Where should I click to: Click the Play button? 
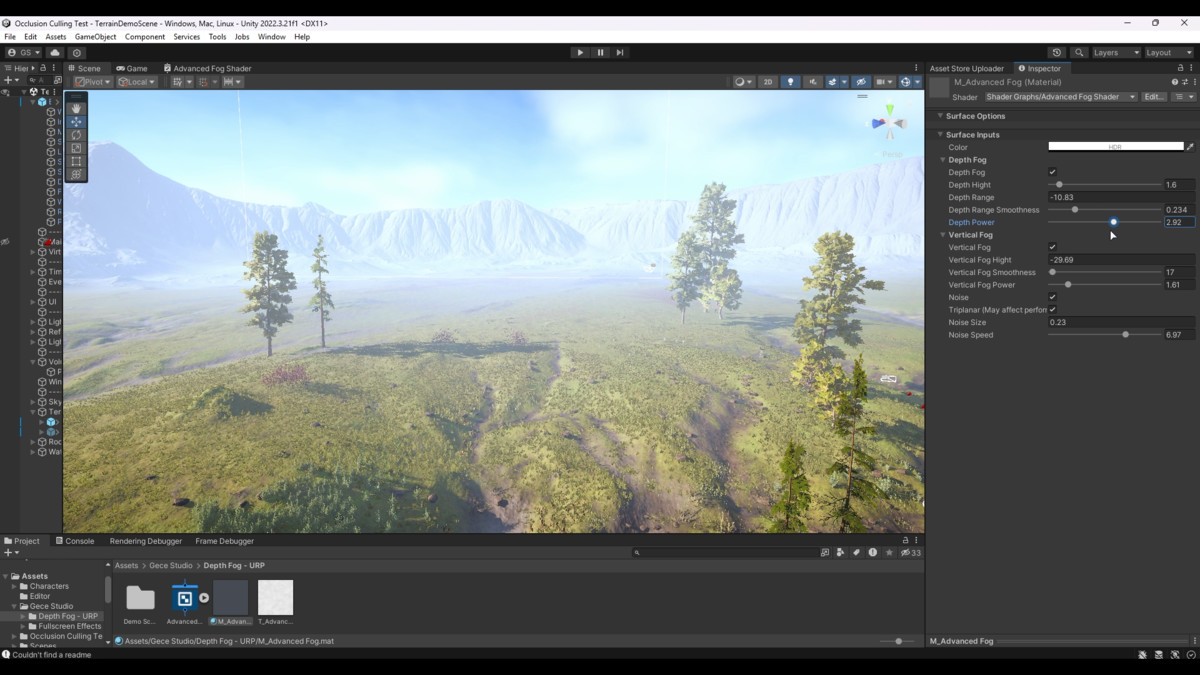pyautogui.click(x=580, y=52)
